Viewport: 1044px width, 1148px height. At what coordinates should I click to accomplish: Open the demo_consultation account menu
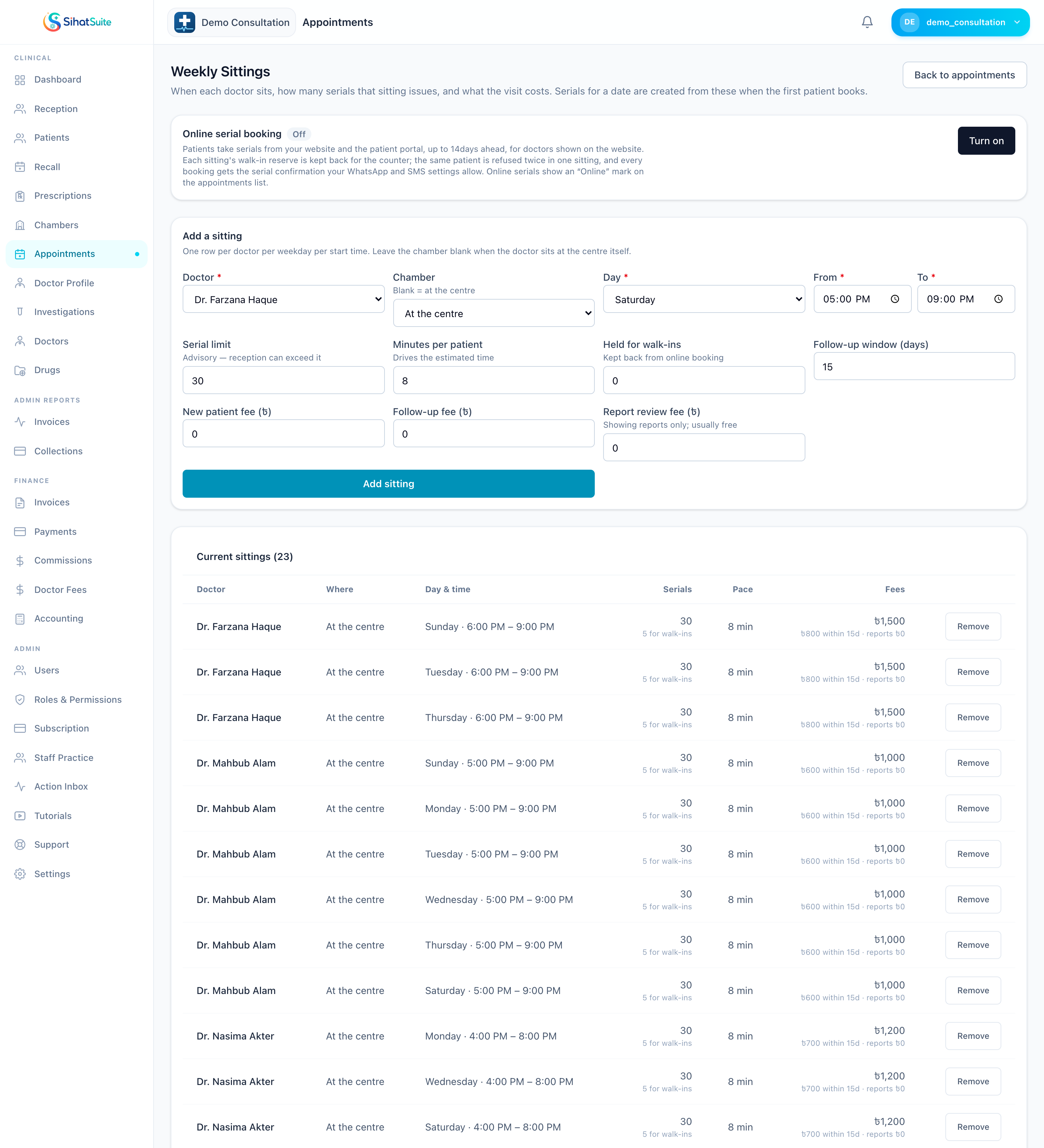(x=960, y=22)
